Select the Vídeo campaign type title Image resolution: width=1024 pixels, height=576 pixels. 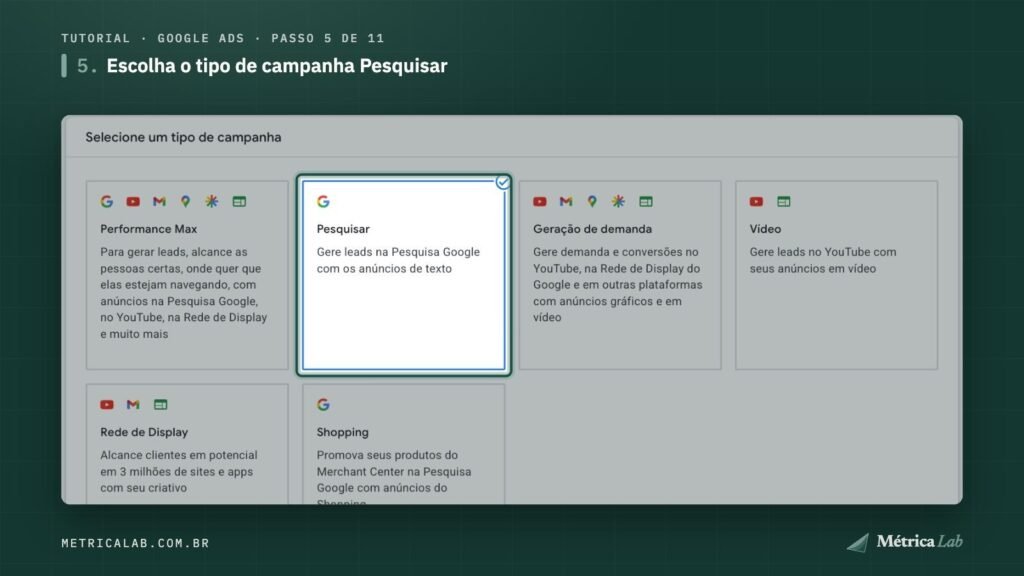765,229
